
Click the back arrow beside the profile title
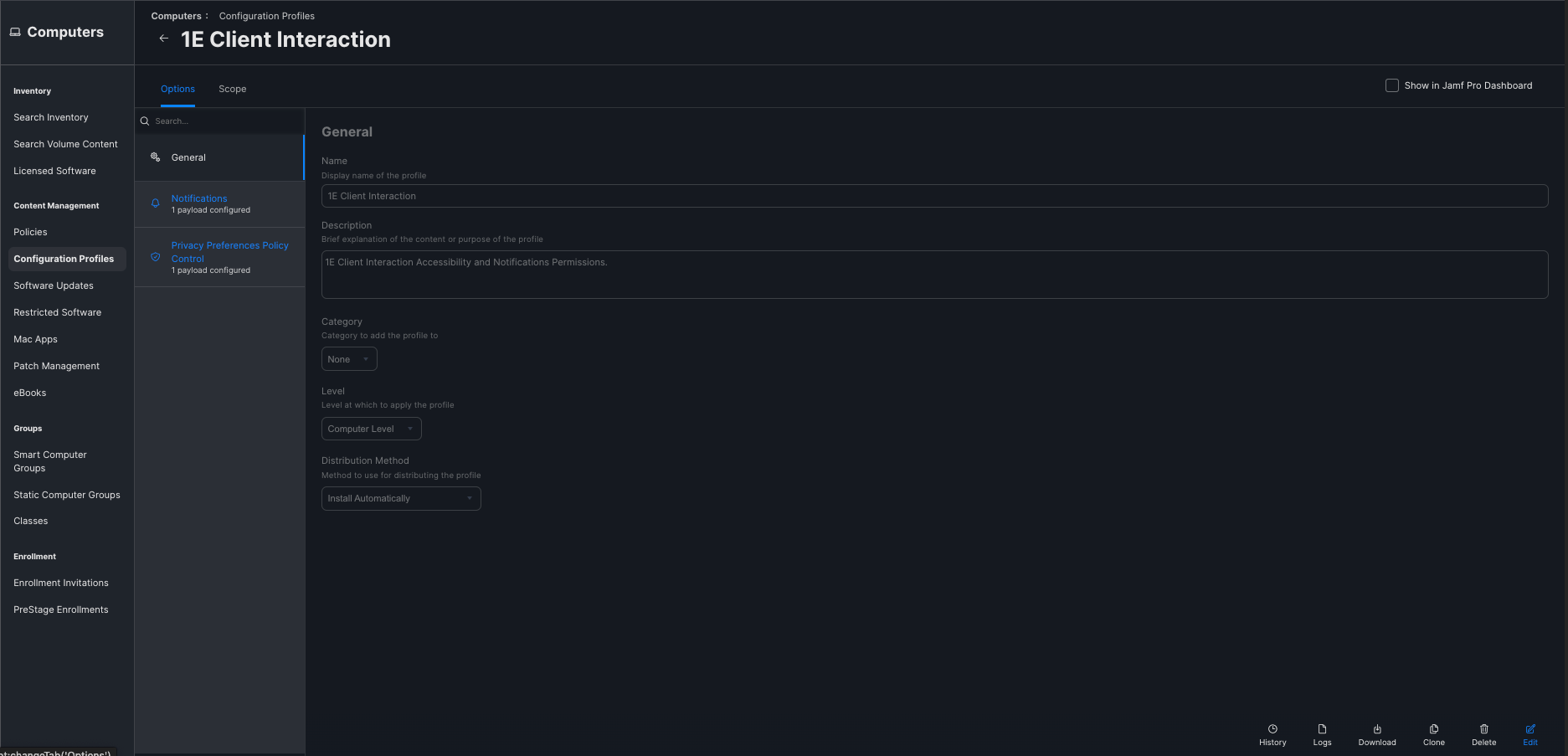(x=163, y=39)
